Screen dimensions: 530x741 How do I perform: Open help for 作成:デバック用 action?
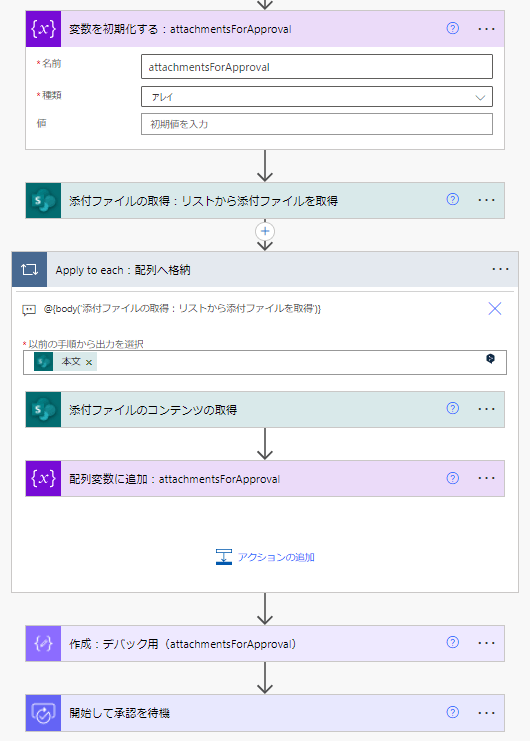[x=453, y=642]
